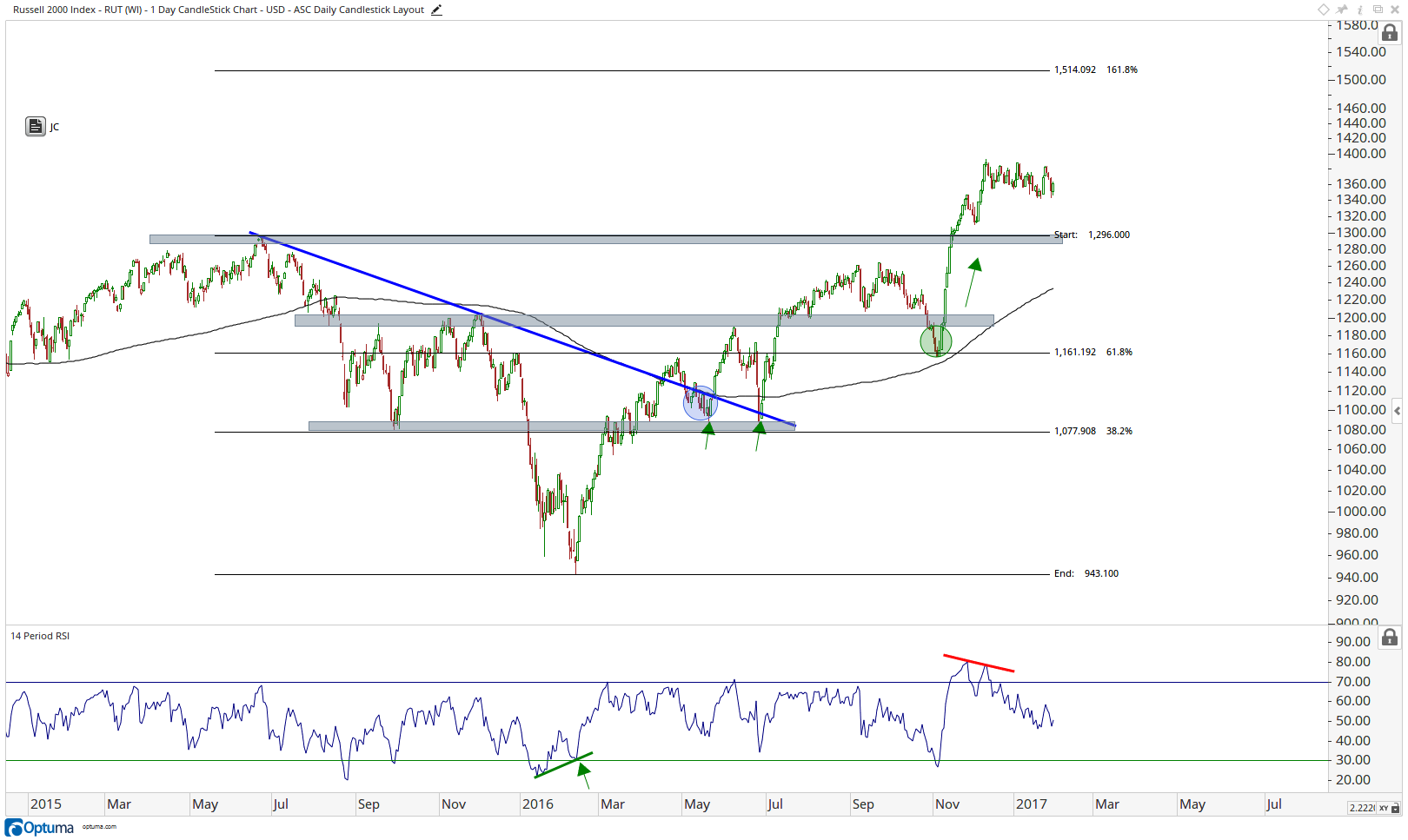Expand the collapsed right side panel arrow
The width and height of the screenshot is (1408, 840).
tap(1397, 411)
